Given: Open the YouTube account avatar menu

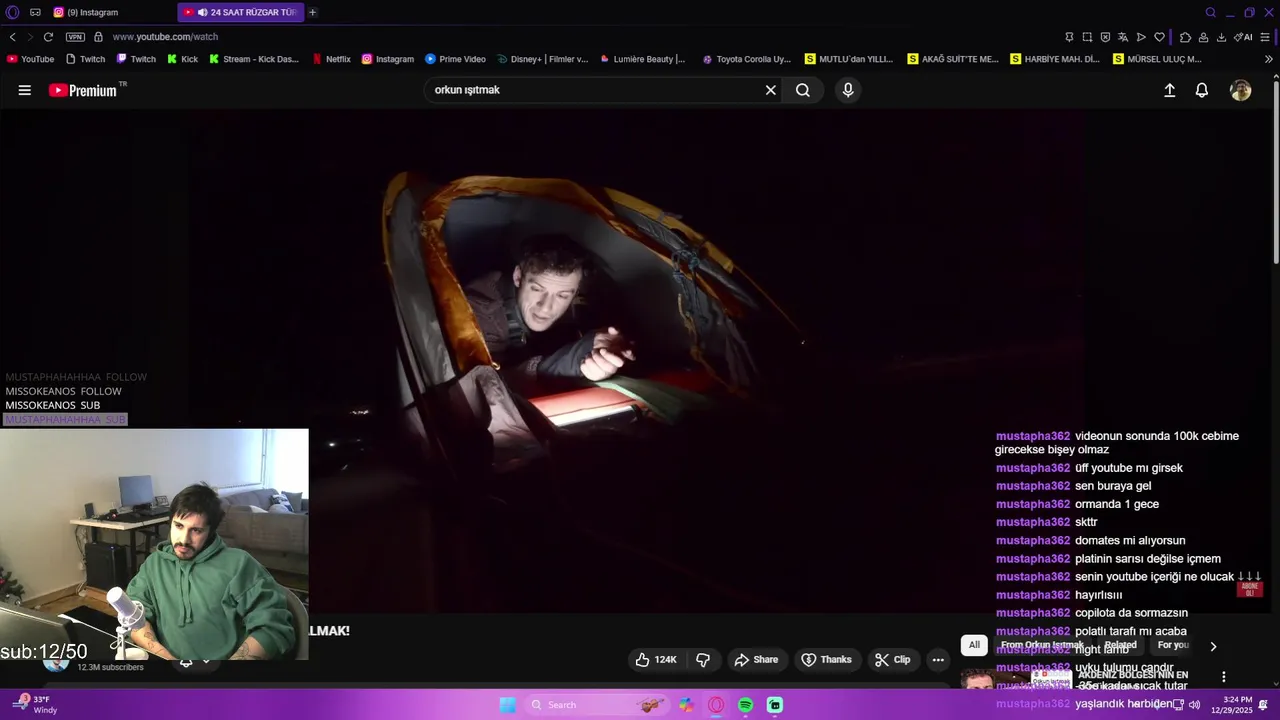Looking at the screenshot, I should coord(1241,90).
